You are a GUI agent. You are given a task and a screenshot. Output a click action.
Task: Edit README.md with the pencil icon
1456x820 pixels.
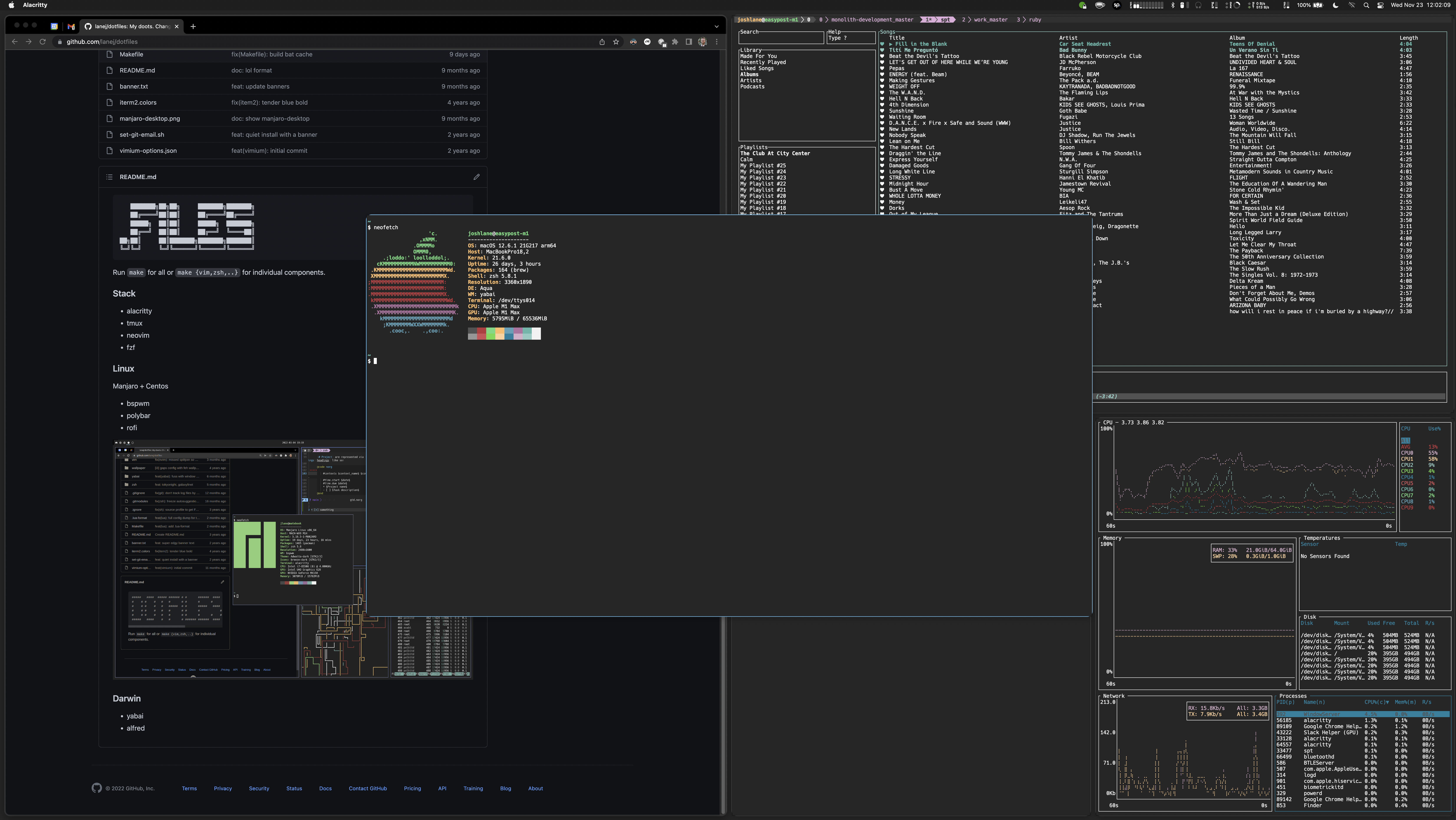point(476,177)
